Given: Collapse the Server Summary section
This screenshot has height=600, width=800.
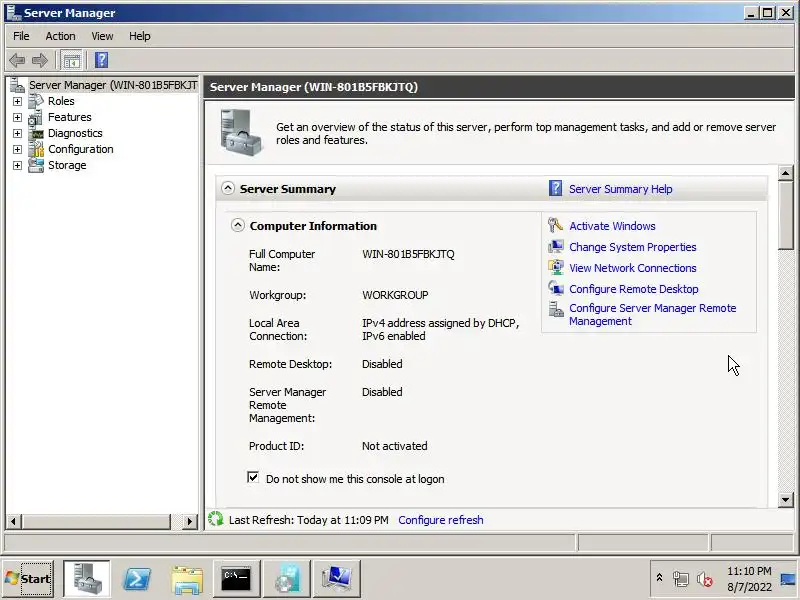Looking at the screenshot, I should pos(228,188).
